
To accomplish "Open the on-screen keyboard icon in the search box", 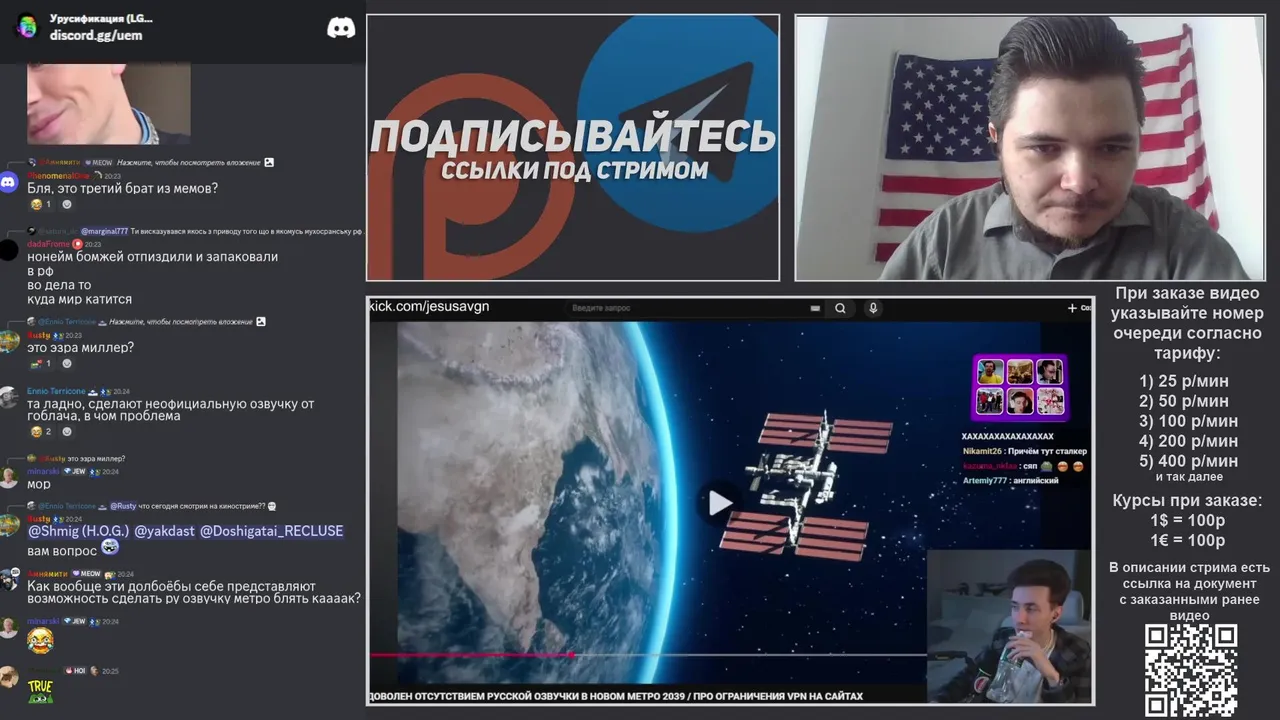I will click(x=817, y=308).
